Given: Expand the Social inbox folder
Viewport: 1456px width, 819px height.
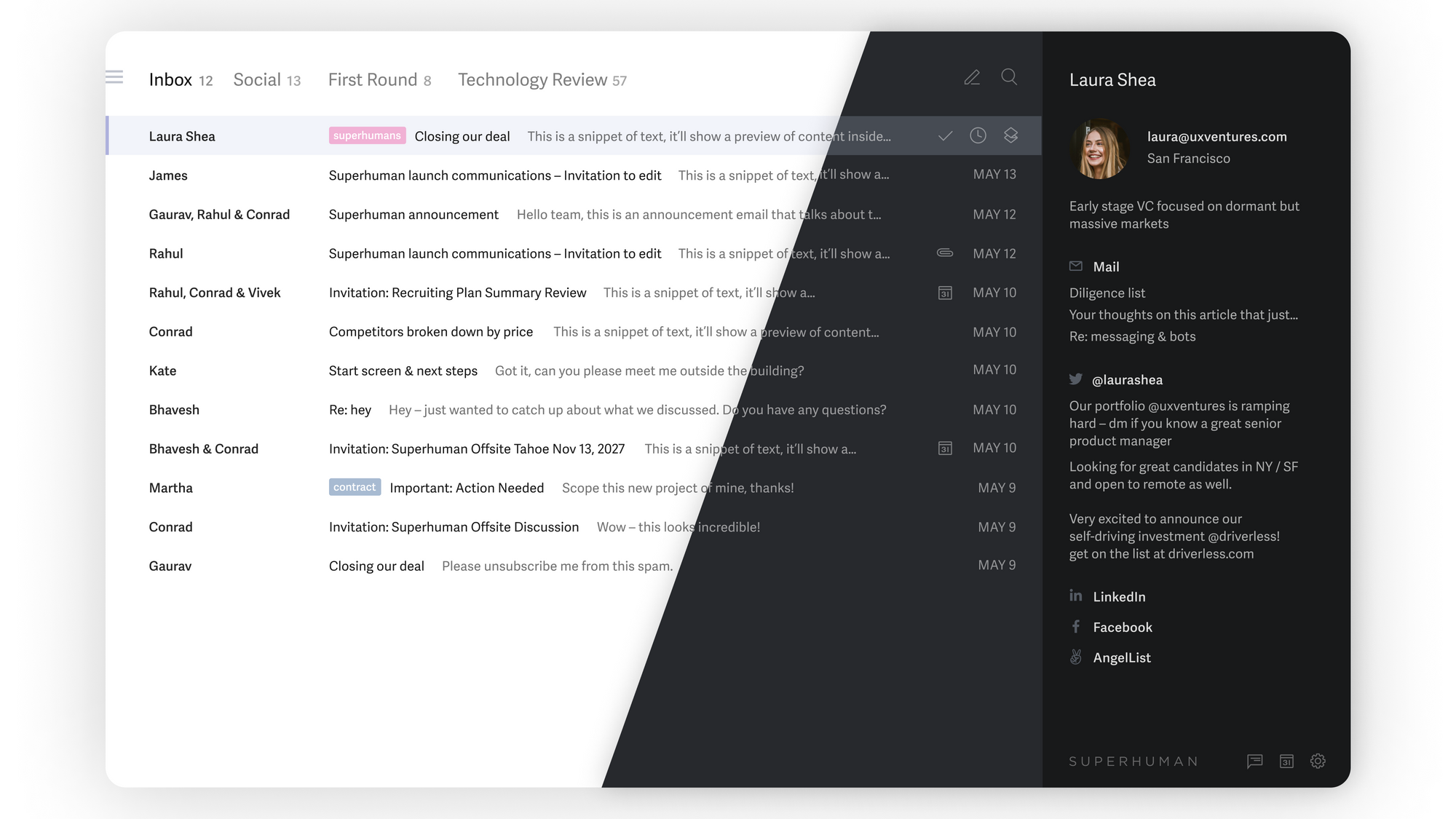Looking at the screenshot, I should pos(257,79).
